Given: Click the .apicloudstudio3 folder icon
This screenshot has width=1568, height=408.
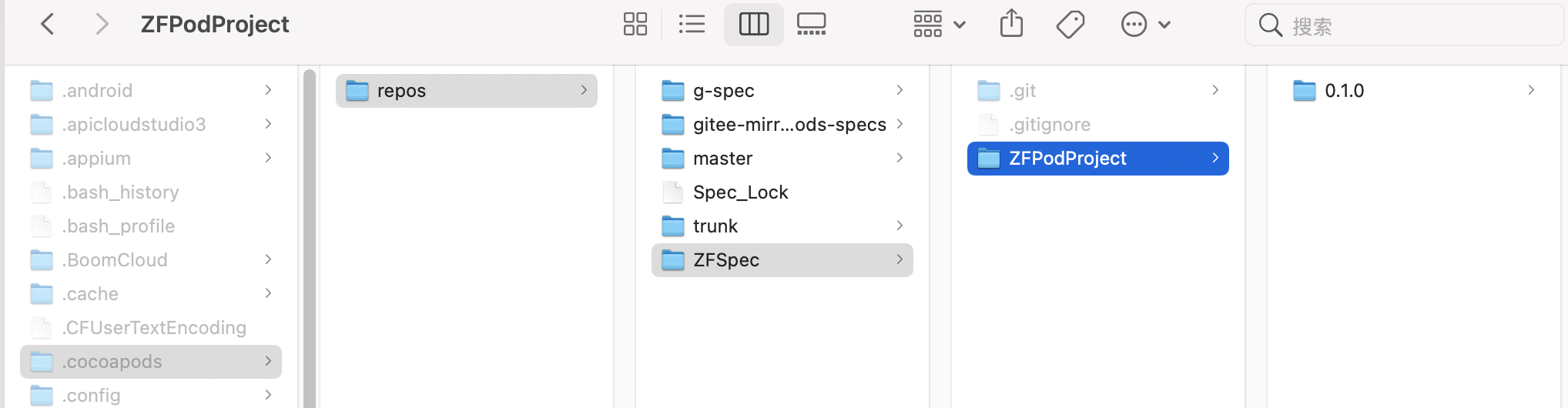Looking at the screenshot, I should pos(42,125).
